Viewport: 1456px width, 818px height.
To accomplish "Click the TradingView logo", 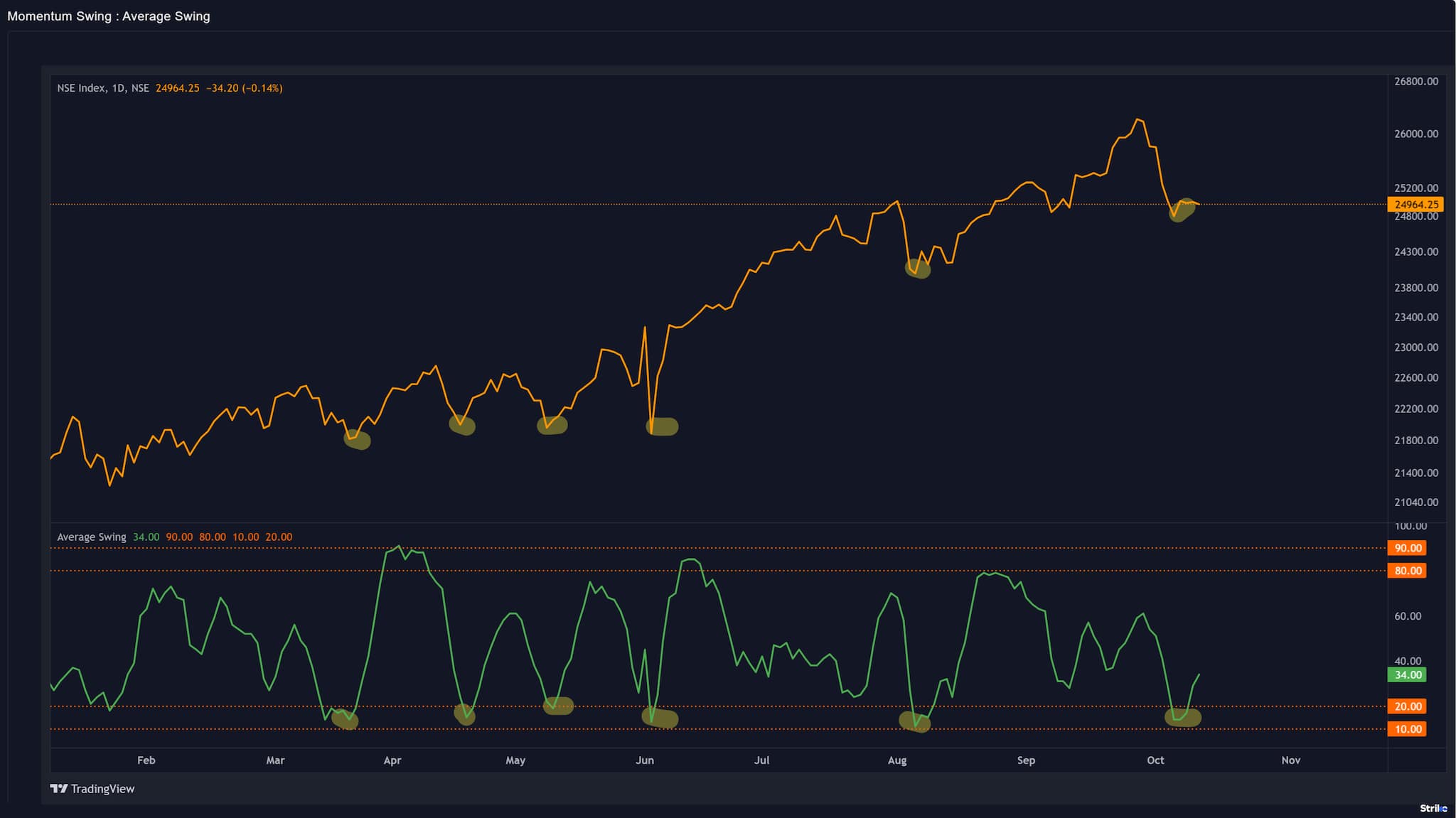I will (x=92, y=788).
